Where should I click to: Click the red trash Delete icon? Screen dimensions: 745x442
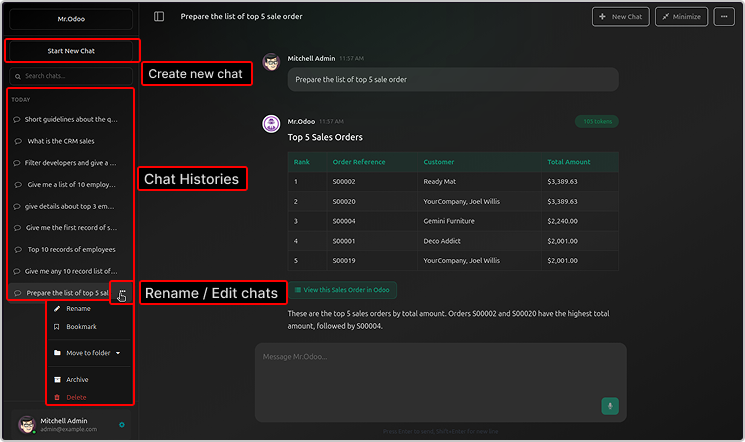tap(57, 397)
